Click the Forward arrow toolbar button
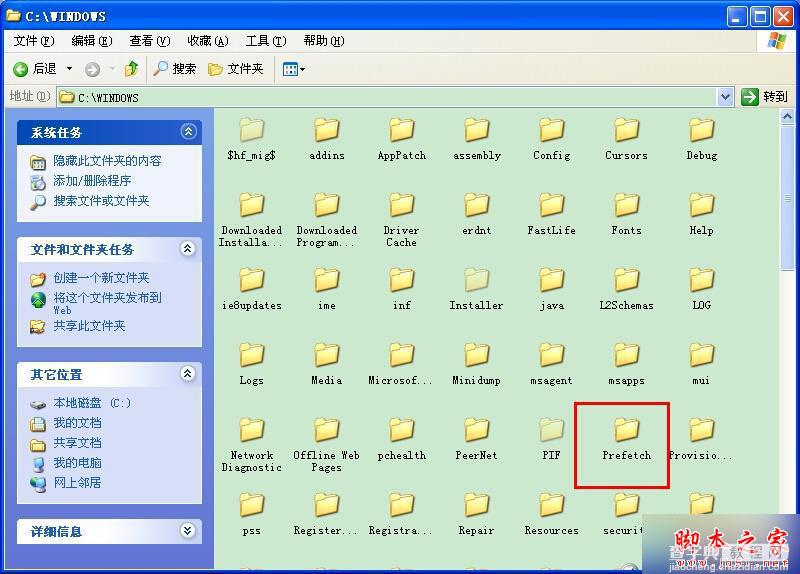 pos(92,69)
